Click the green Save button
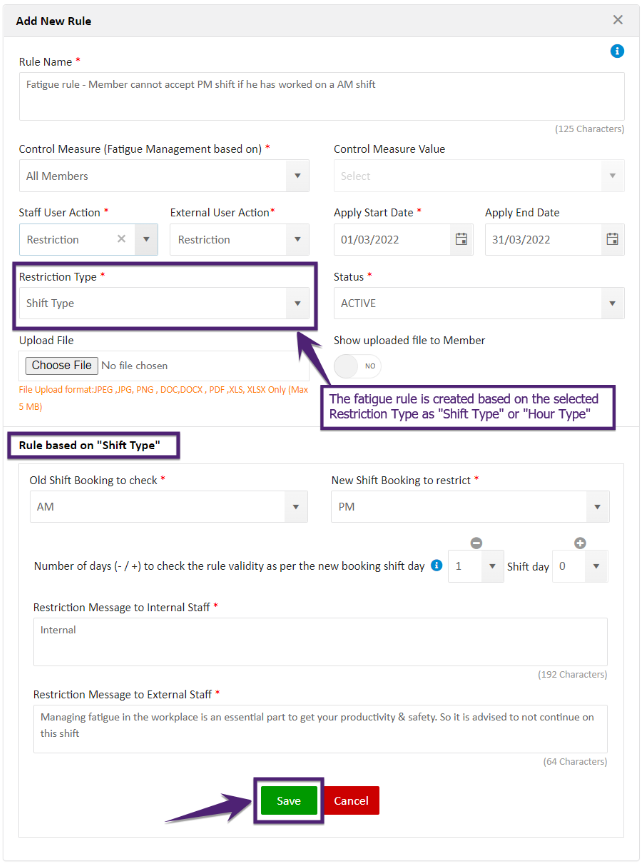Image resolution: width=643 pixels, height=865 pixels. 289,800
